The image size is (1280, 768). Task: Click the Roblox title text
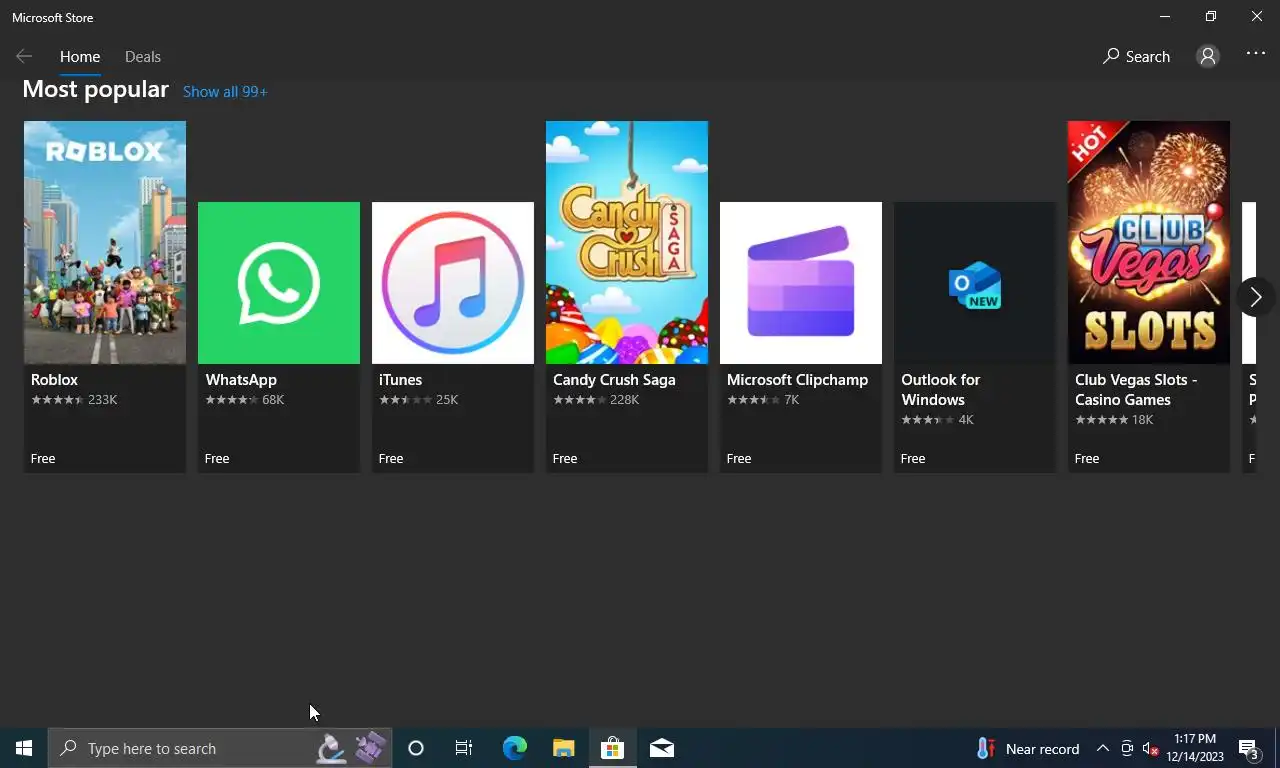pyautogui.click(x=54, y=380)
